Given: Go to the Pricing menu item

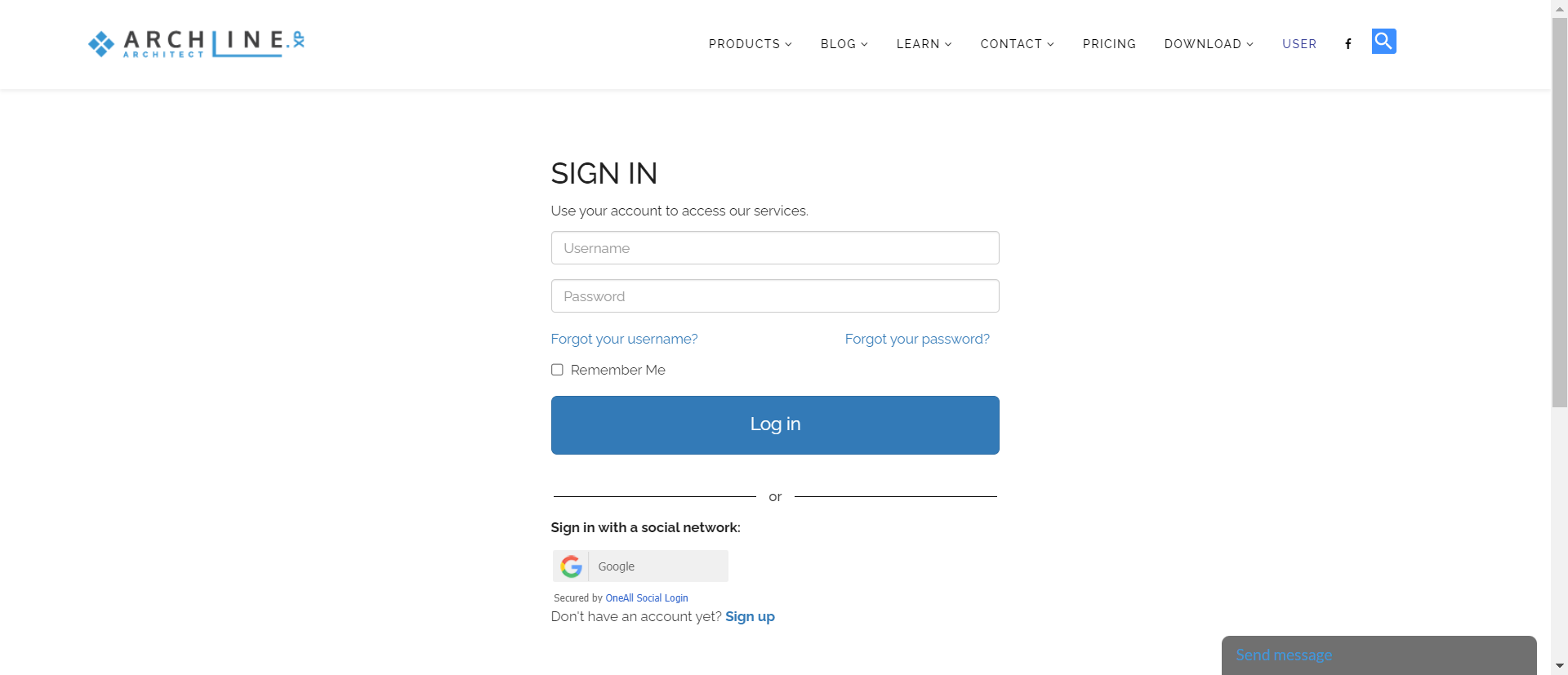Looking at the screenshot, I should [x=1109, y=44].
